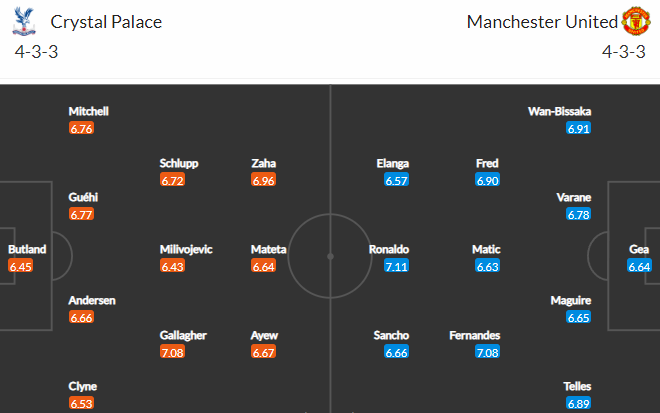Click the Crystal Palace club crest
Viewport: 660px width, 413px height.
coord(24,21)
